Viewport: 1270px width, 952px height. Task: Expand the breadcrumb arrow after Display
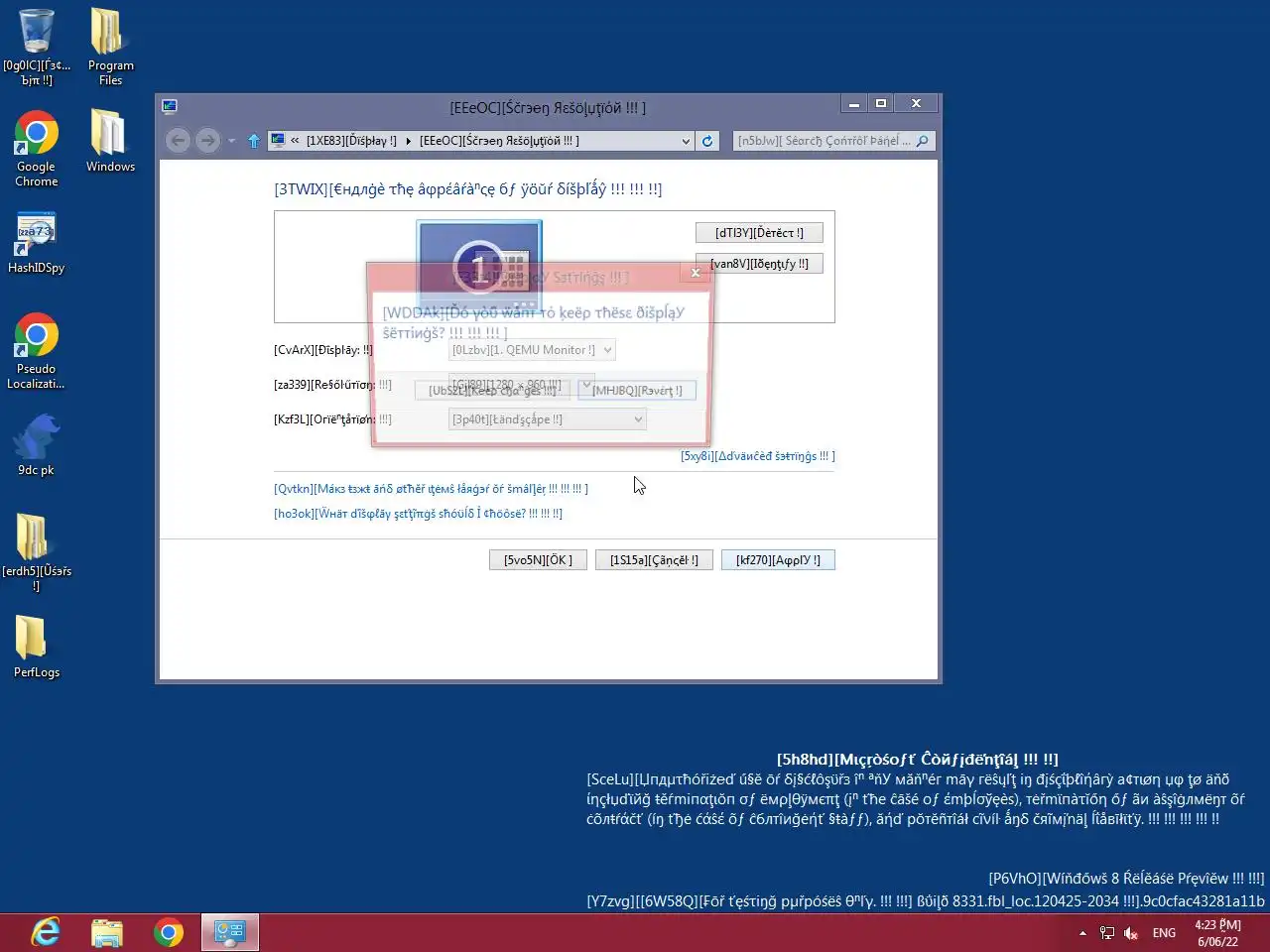coord(408,141)
